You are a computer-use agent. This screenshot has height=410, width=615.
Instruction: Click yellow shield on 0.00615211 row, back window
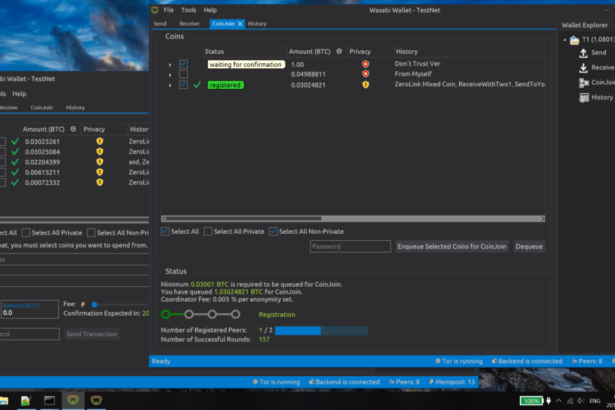100,172
